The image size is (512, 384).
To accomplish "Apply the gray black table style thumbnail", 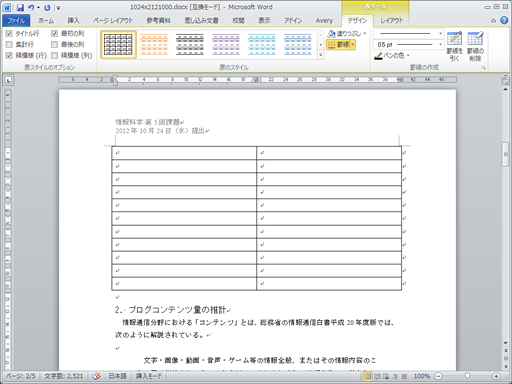I will pos(190,44).
